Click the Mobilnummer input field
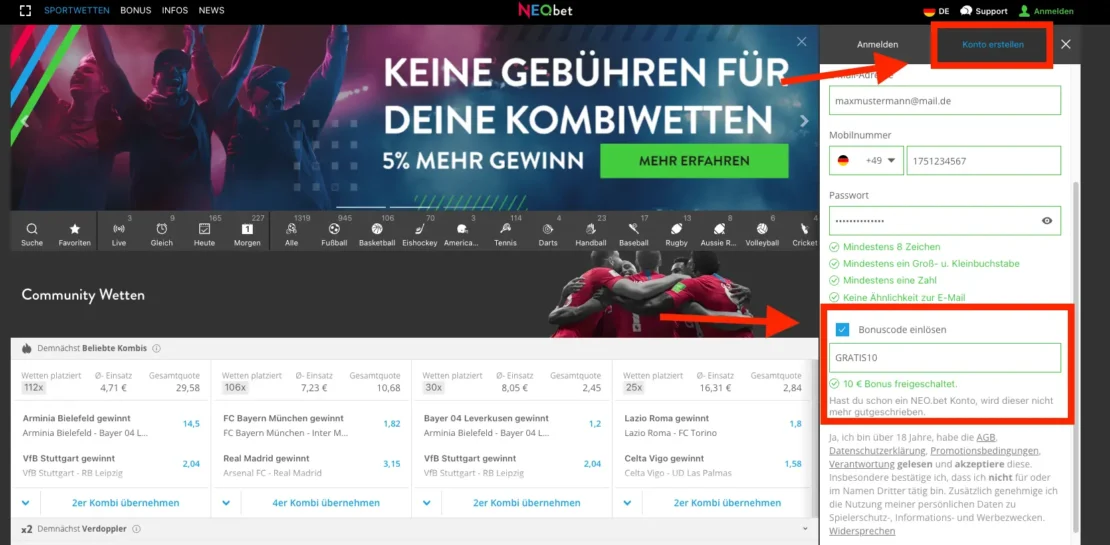The height and width of the screenshot is (545, 1110). coord(984,161)
